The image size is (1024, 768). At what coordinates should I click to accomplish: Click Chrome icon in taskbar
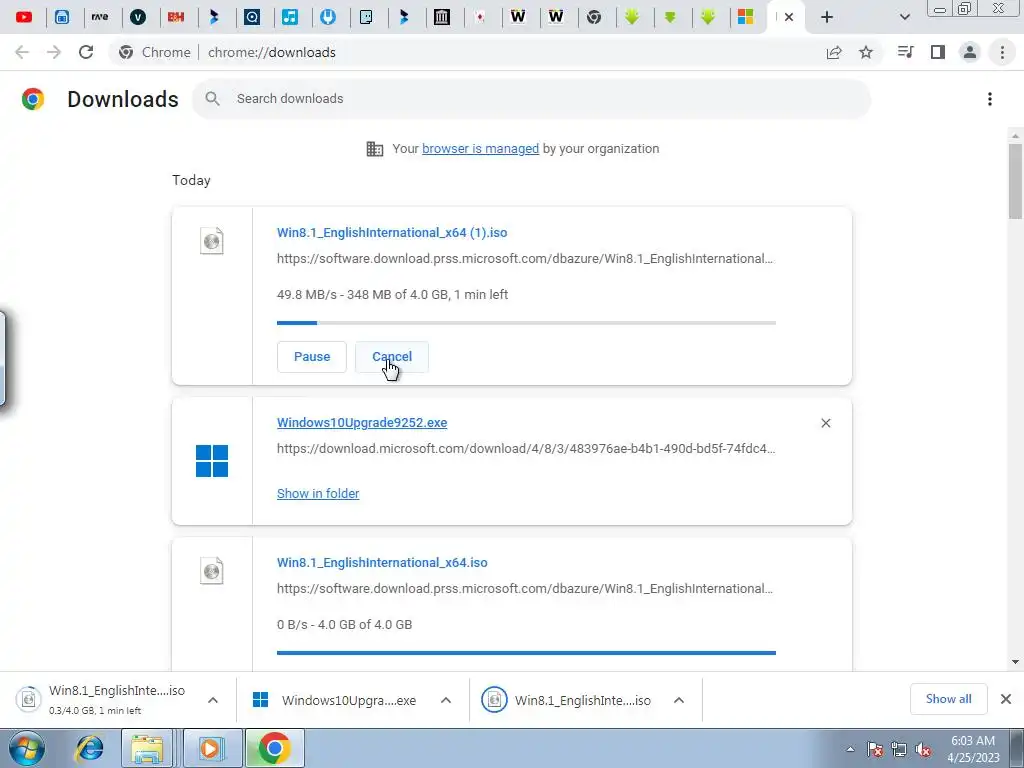coord(274,748)
